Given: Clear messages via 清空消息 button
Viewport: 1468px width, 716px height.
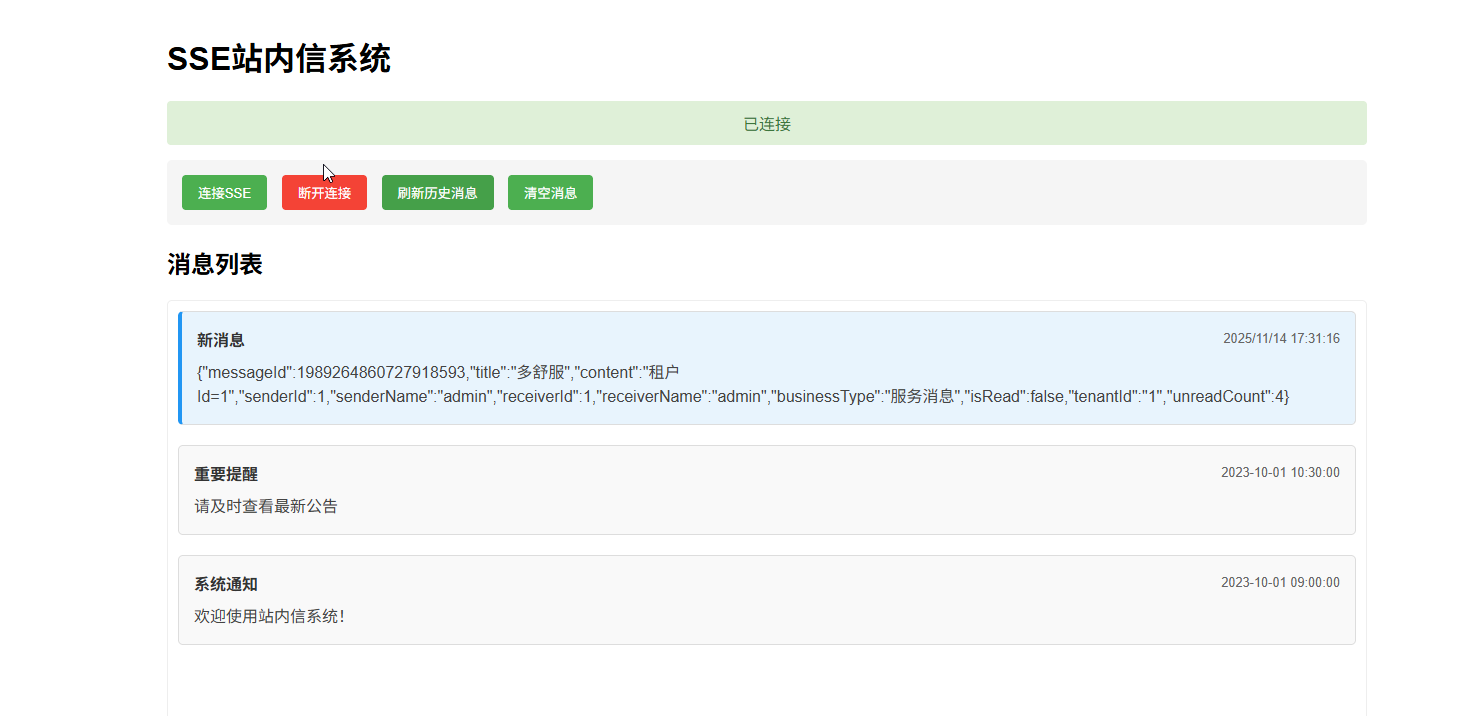Looking at the screenshot, I should click(x=550, y=193).
